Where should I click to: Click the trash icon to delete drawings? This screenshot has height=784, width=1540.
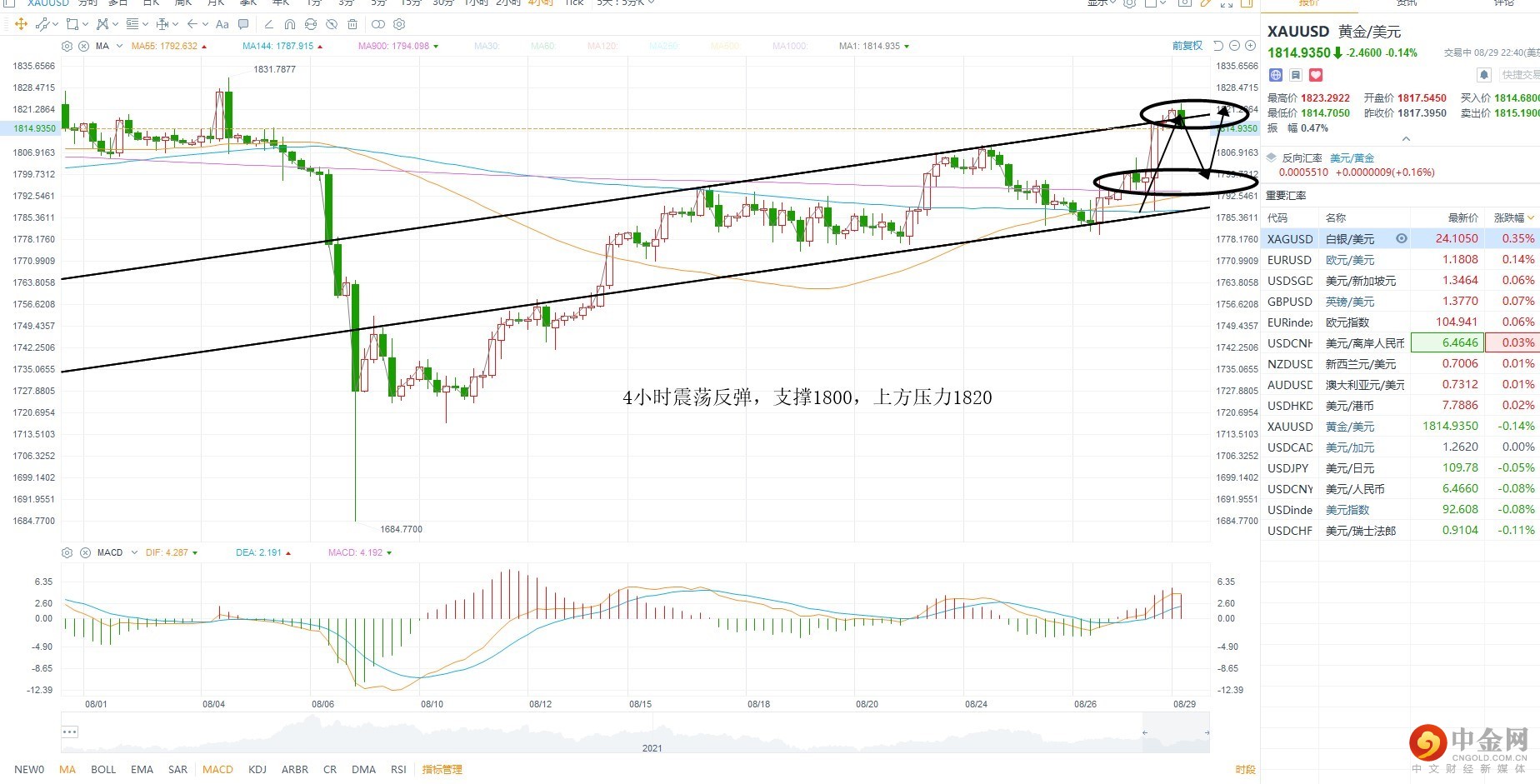pyautogui.click(x=352, y=24)
